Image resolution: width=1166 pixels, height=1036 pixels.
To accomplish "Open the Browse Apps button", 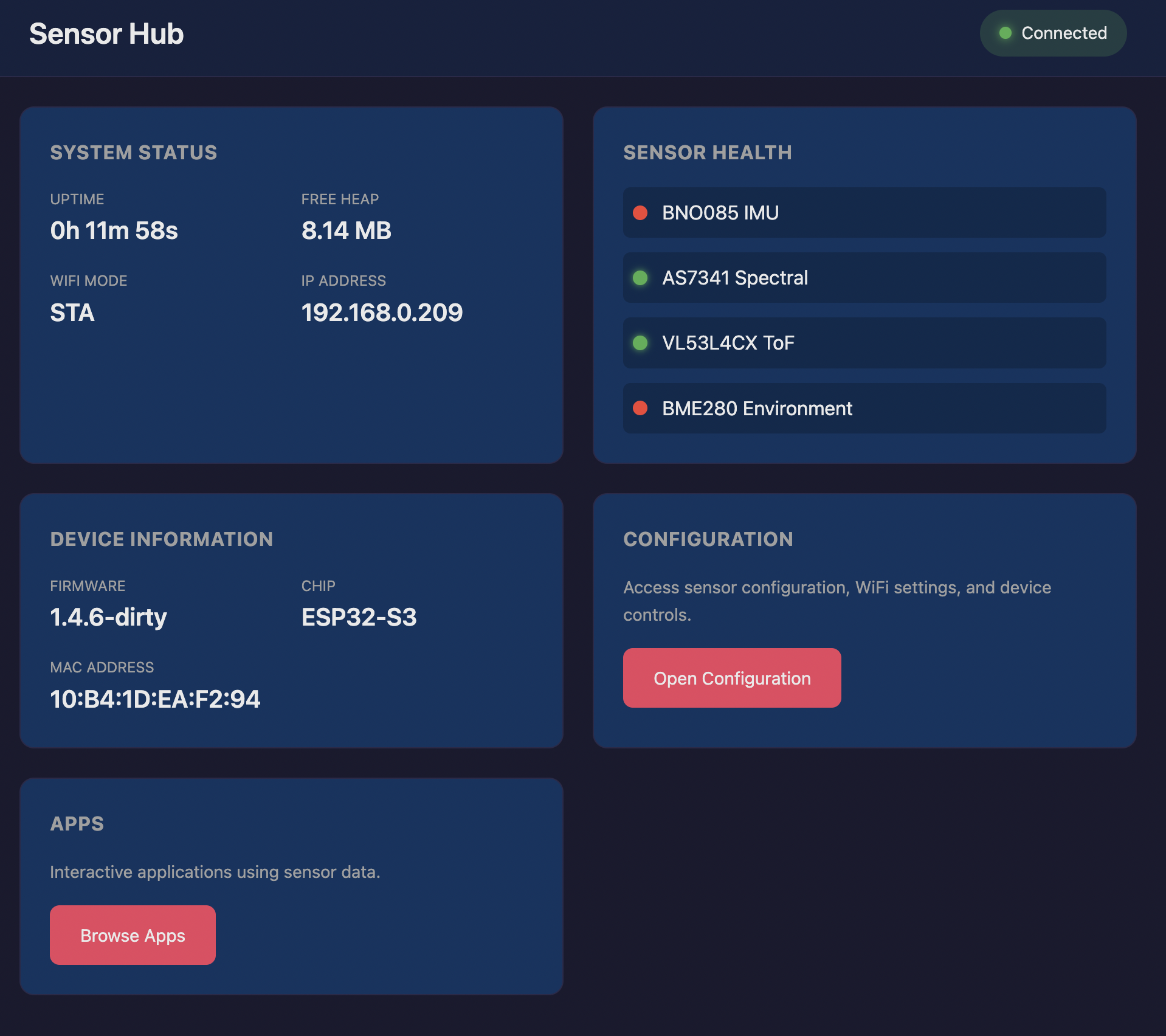I will (x=133, y=935).
